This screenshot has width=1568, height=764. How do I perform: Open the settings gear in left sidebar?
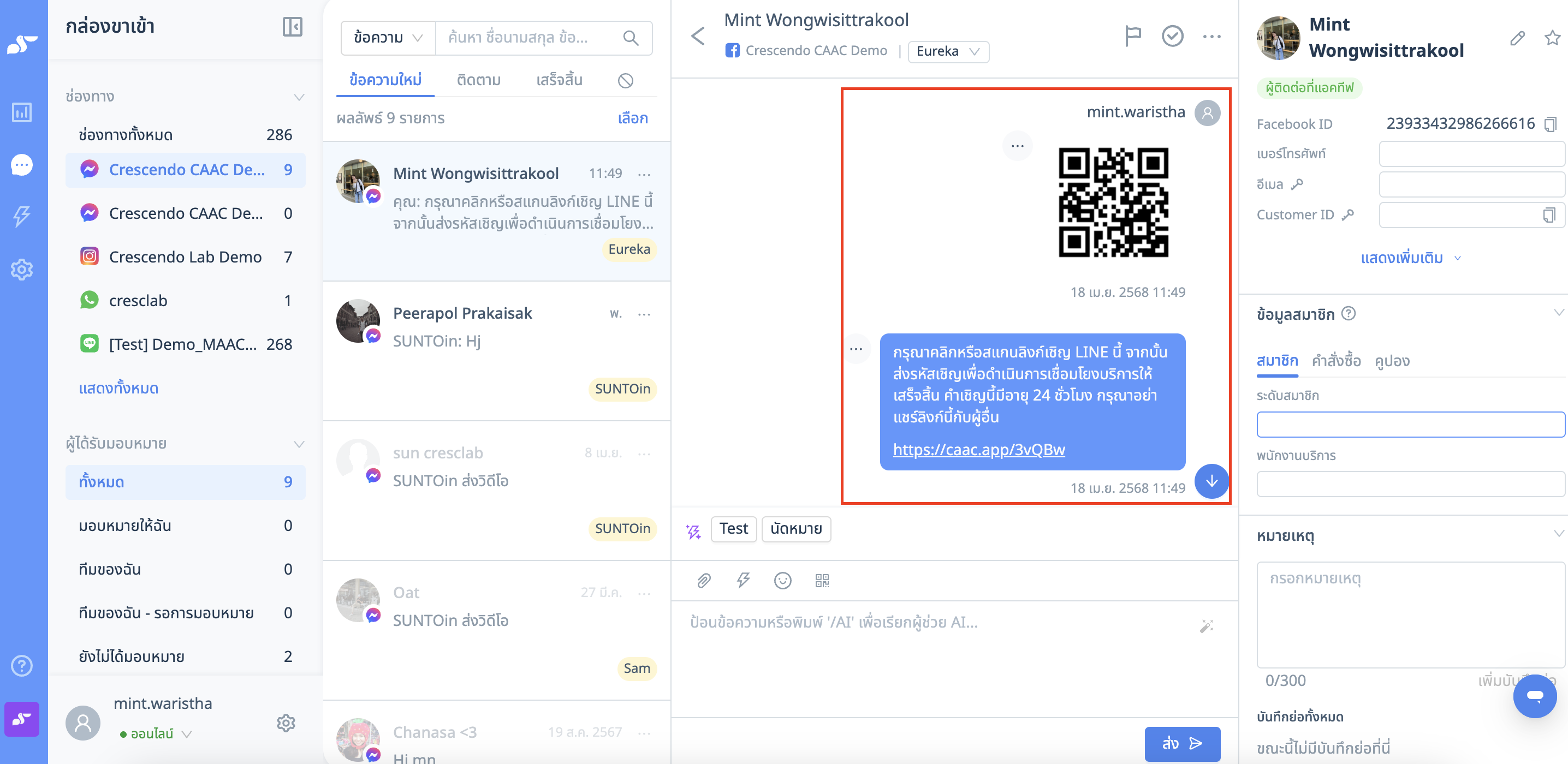pyautogui.click(x=22, y=270)
